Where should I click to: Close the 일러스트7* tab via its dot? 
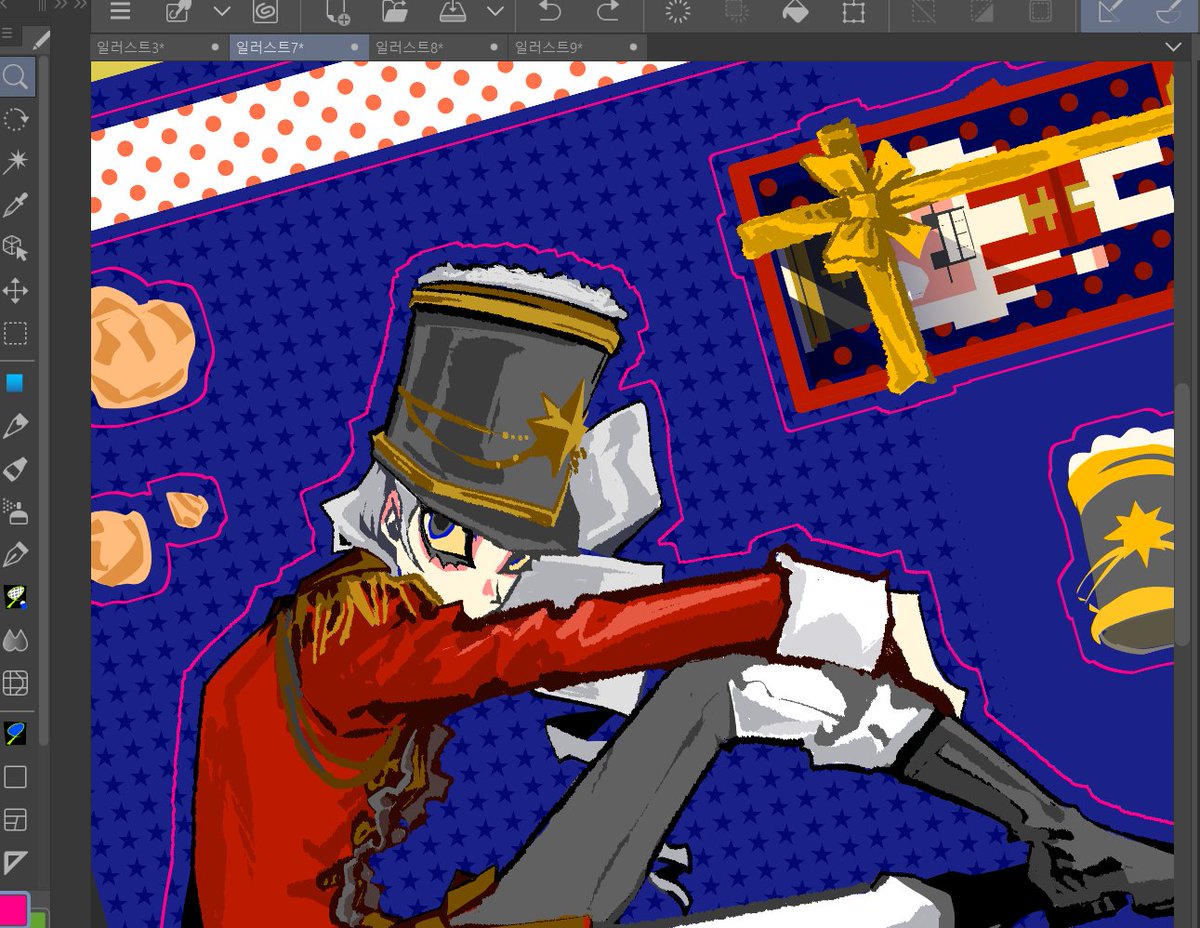[355, 47]
